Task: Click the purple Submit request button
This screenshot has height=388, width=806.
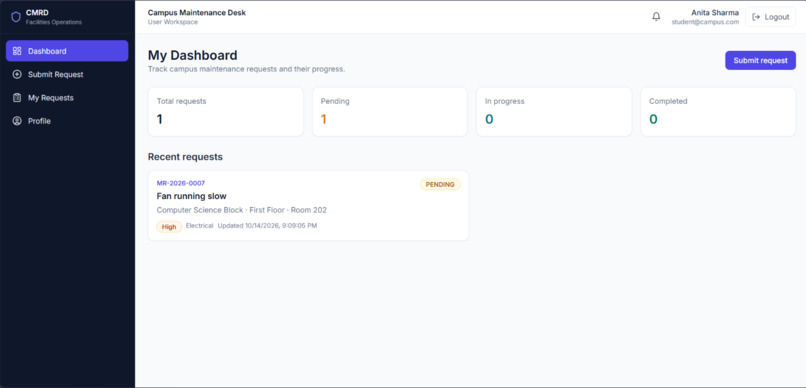Action: point(760,60)
